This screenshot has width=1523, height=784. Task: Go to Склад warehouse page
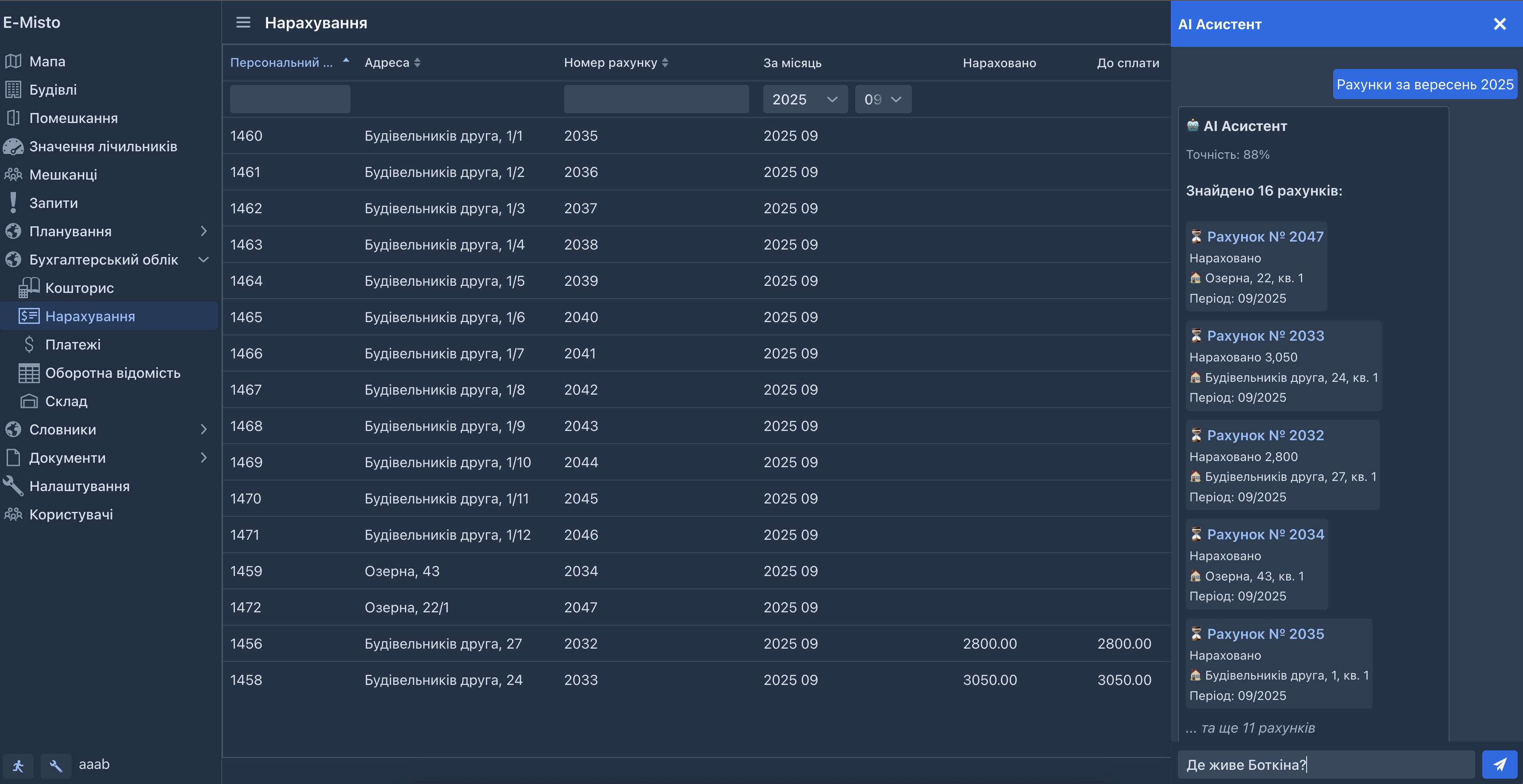pos(66,401)
